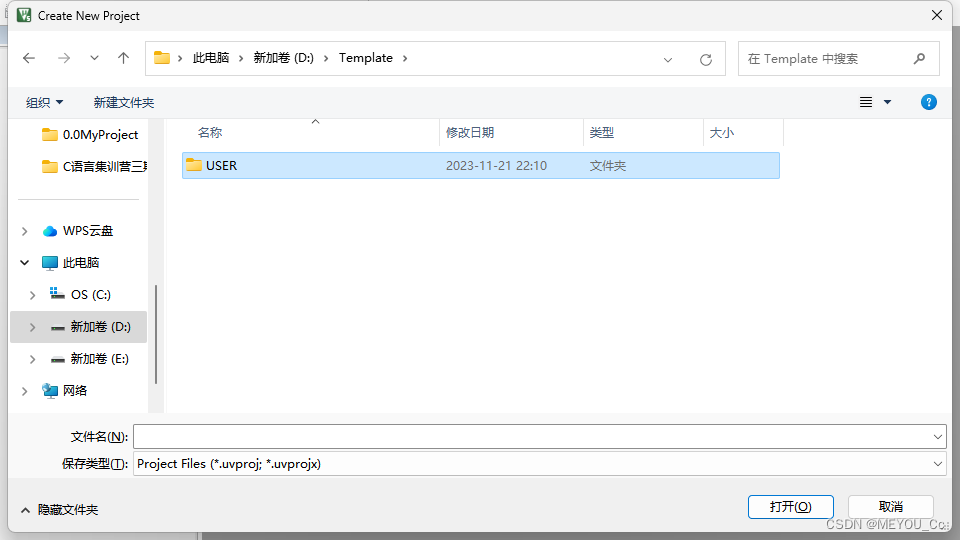
Task: Select 此电脑 in the address path
Action: pyautogui.click(x=211, y=58)
